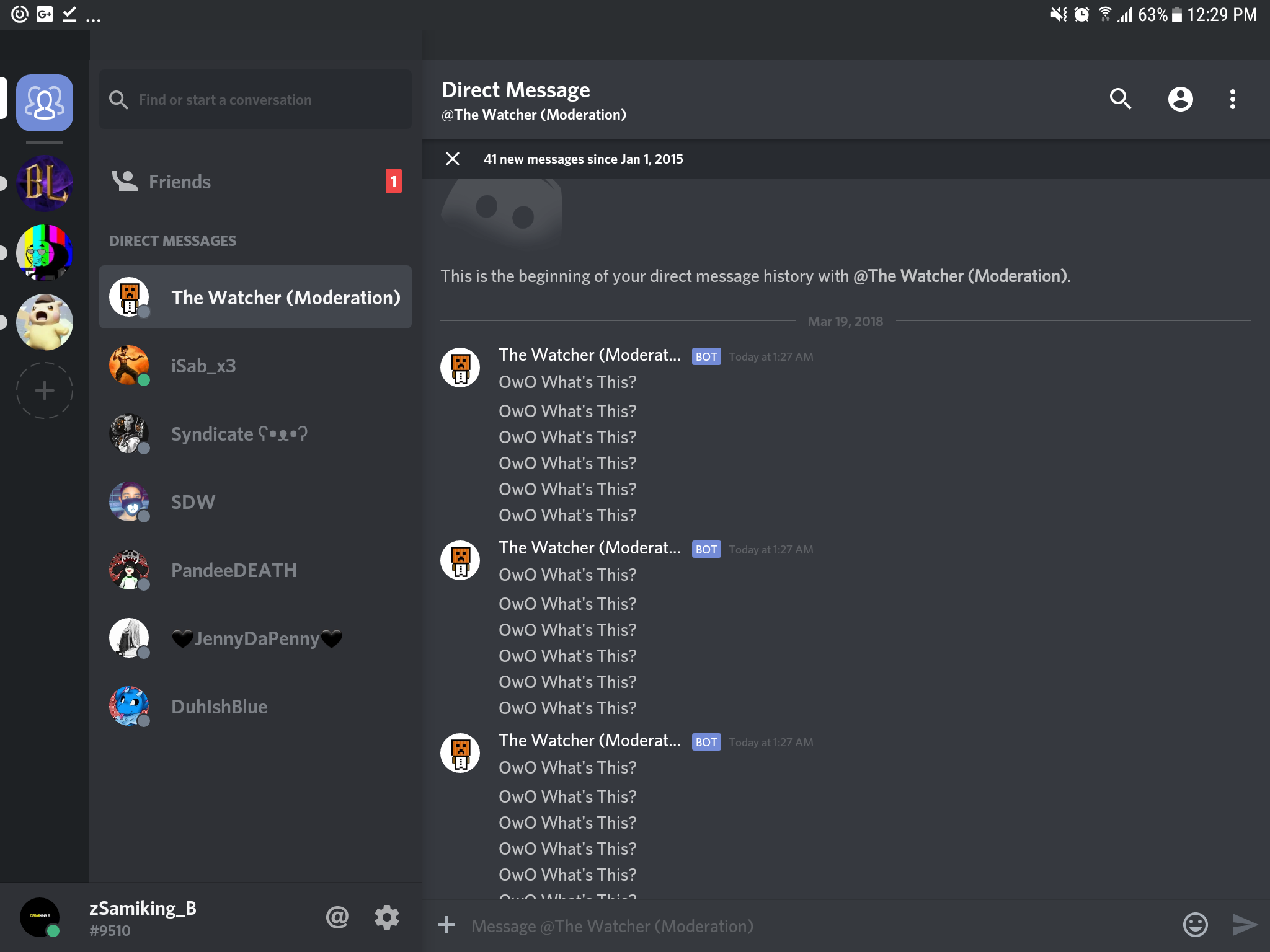This screenshot has height=952, width=1270.
Task: Open the emoji picker
Action: (x=1196, y=925)
